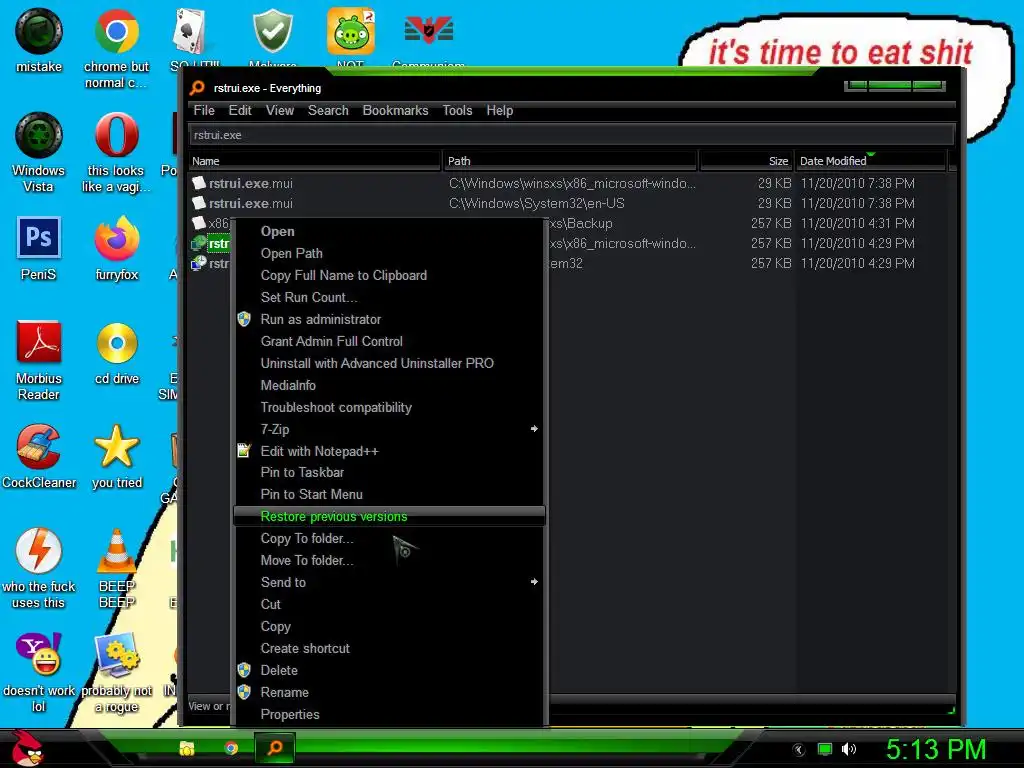This screenshot has height=768, width=1024.
Task: Click the volume speaker tray icon
Action: [x=848, y=749]
